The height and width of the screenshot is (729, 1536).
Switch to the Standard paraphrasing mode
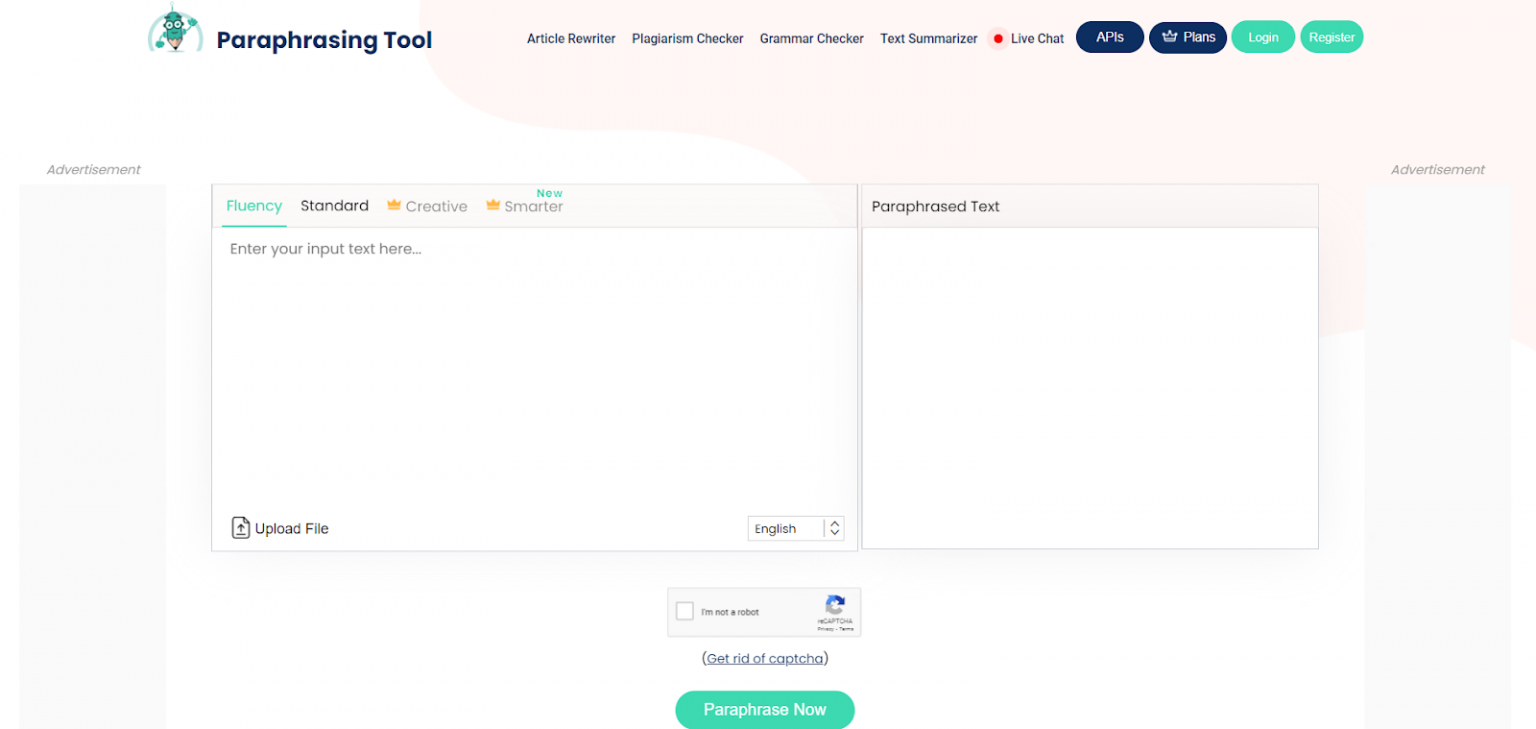[x=335, y=205]
